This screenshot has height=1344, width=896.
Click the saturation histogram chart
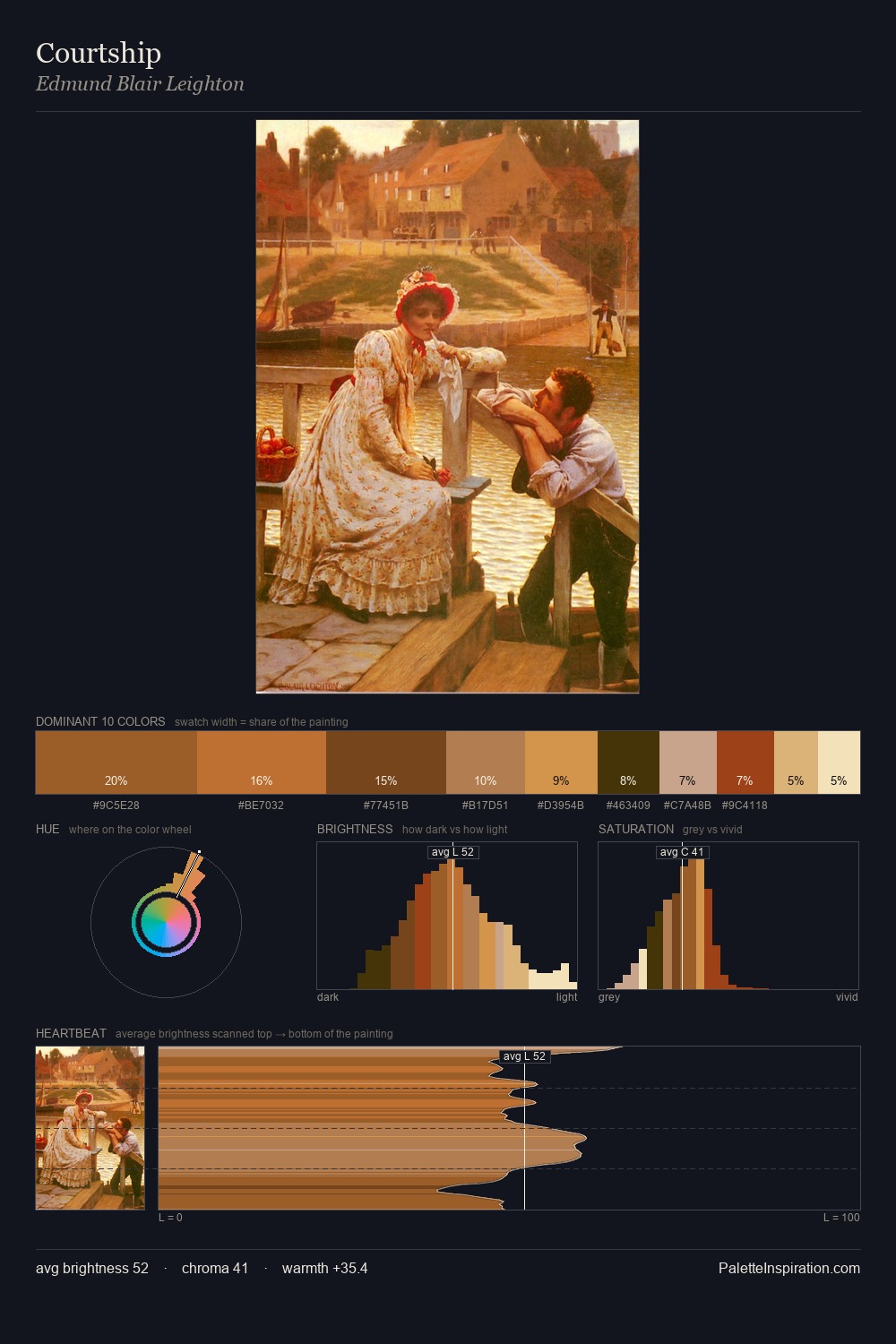tap(728, 916)
